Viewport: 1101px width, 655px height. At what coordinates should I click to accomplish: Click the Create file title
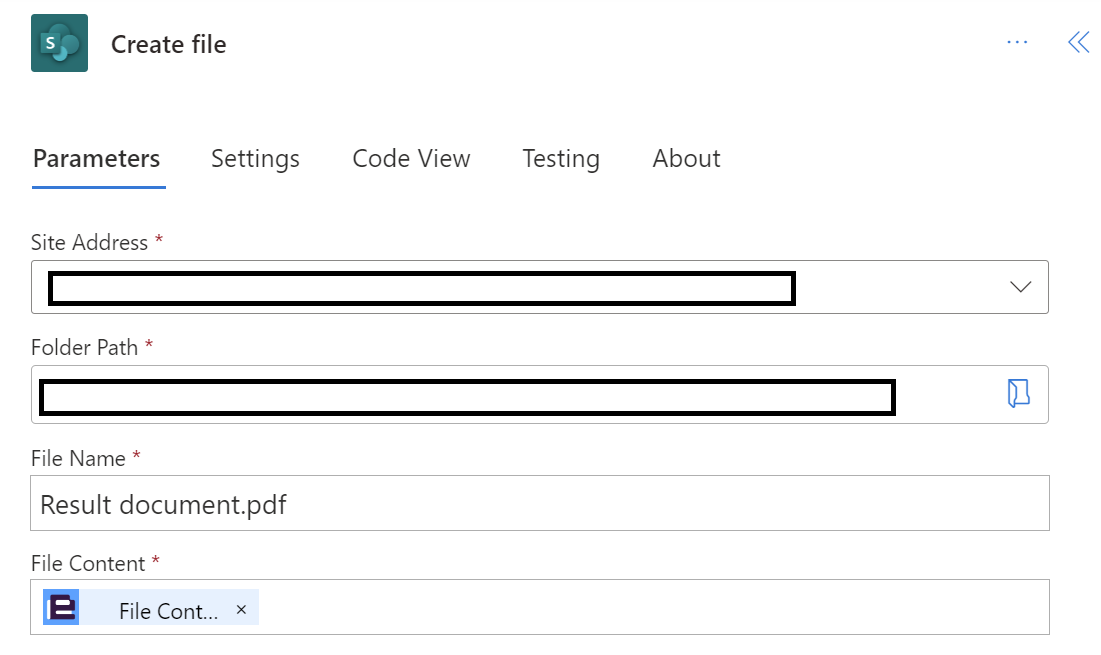[168, 44]
